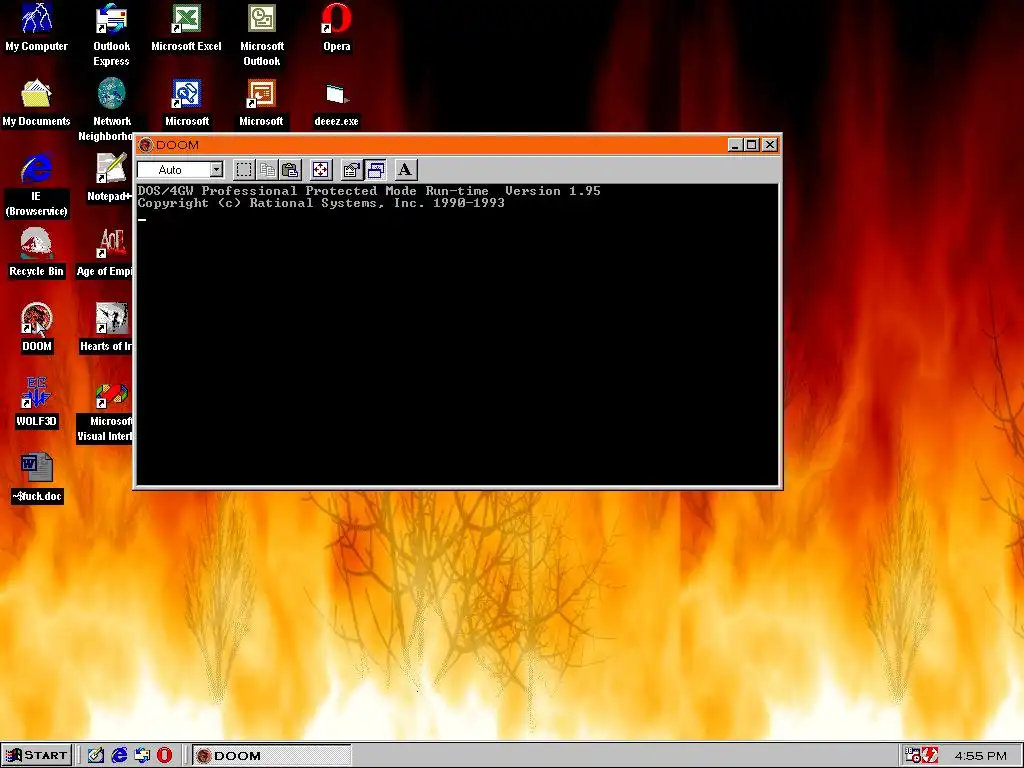Minimize the DOOM window
Screen dimensions: 1024x768
[735, 145]
